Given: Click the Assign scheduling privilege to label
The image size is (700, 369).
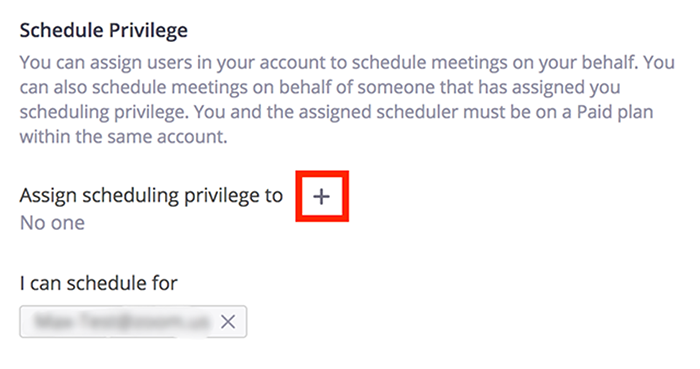Looking at the screenshot, I should click(x=151, y=195).
